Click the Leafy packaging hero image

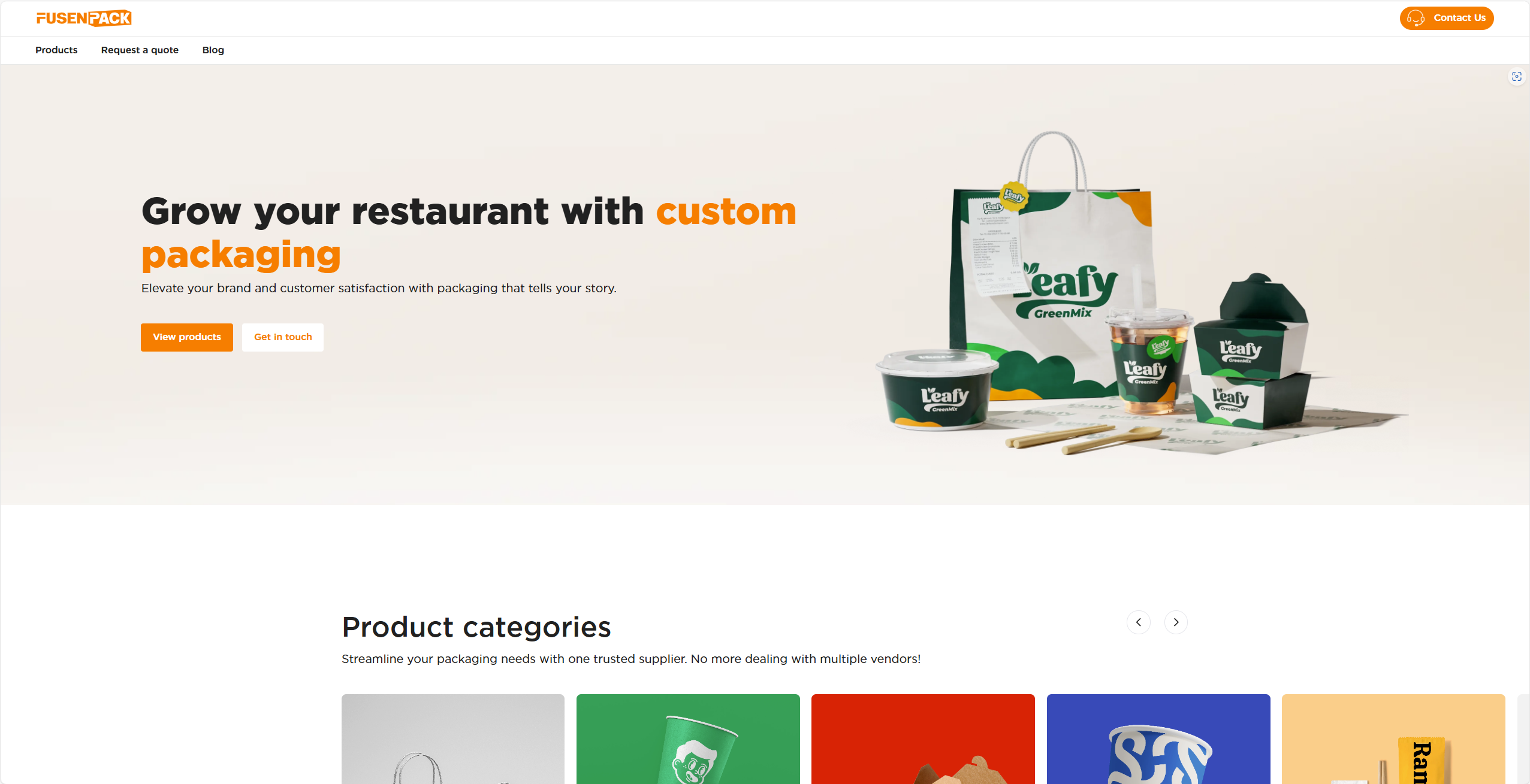pyautogui.click(x=1139, y=293)
